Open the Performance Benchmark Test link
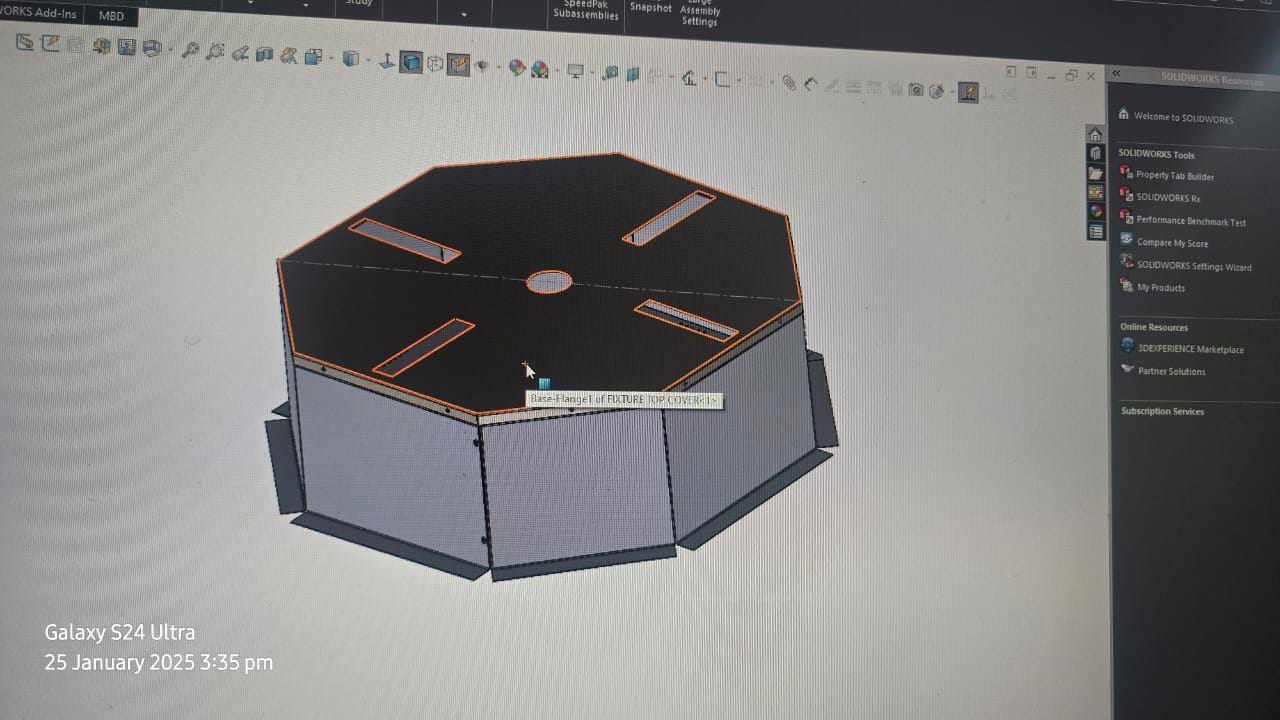The width and height of the screenshot is (1280, 720). (x=1190, y=221)
